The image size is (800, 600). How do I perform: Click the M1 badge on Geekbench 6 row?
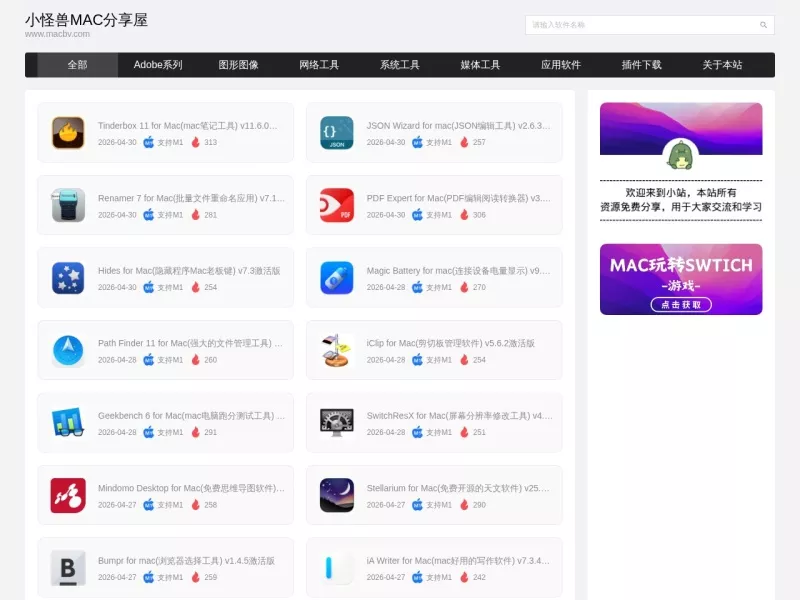[148, 432]
